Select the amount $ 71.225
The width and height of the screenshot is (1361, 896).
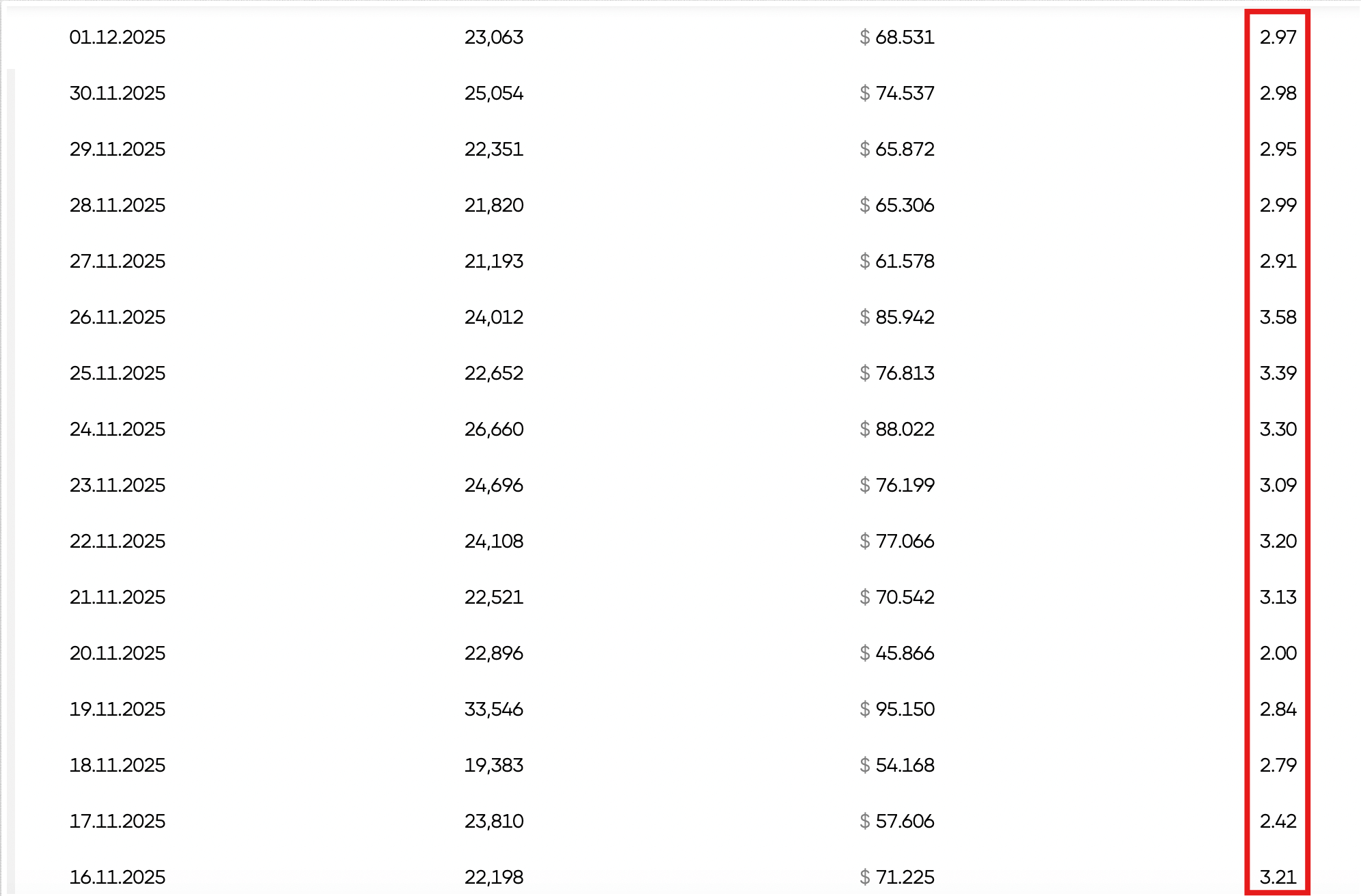tap(897, 877)
